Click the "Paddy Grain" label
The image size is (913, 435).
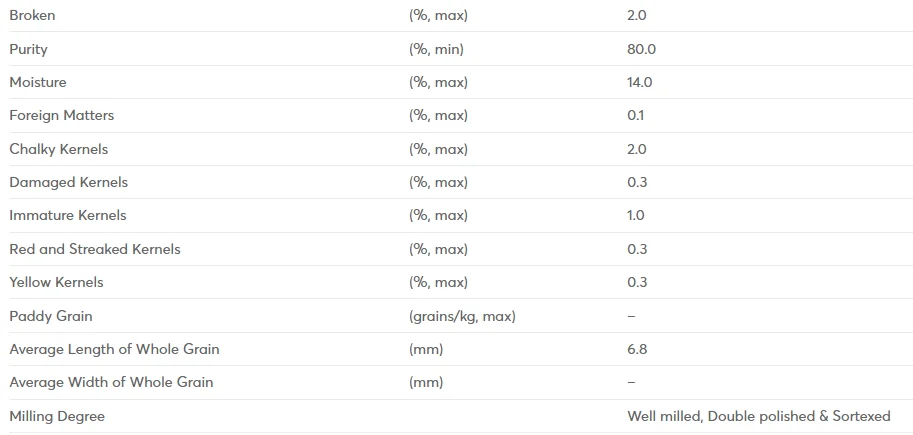pos(51,316)
